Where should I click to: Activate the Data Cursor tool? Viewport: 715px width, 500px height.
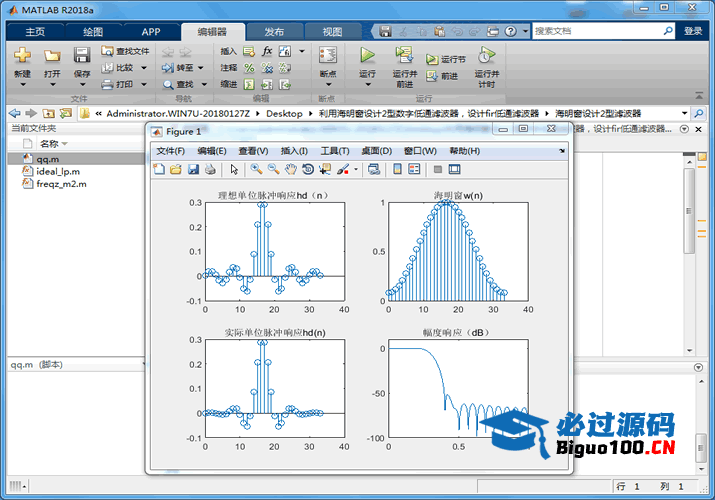pyautogui.click(x=325, y=169)
